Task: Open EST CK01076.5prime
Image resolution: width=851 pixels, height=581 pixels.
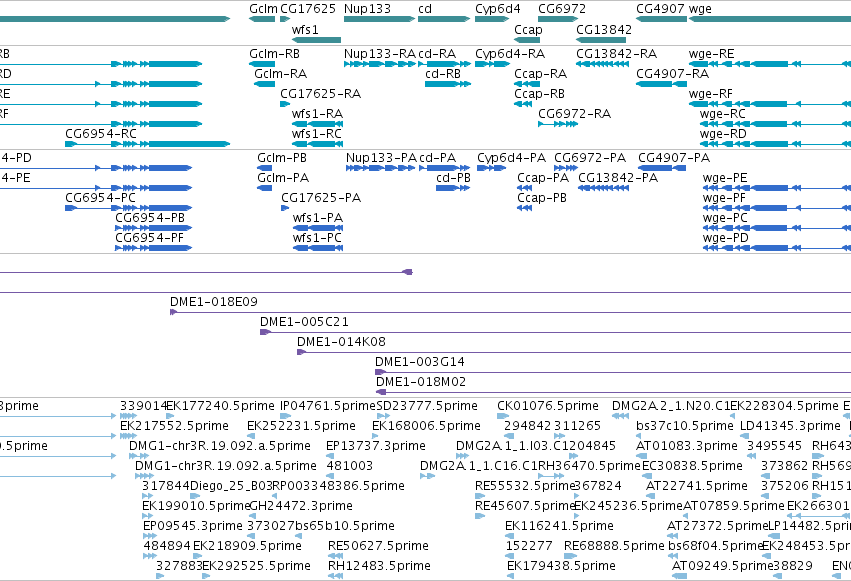Action: (548, 406)
